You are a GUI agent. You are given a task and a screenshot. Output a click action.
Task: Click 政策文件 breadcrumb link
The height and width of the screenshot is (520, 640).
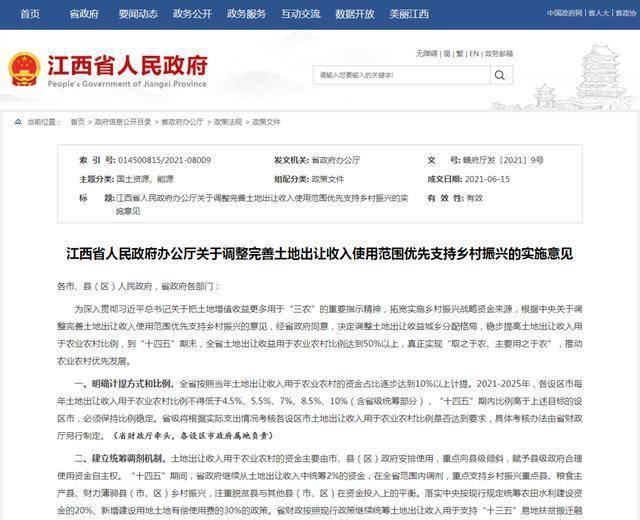[266, 122]
